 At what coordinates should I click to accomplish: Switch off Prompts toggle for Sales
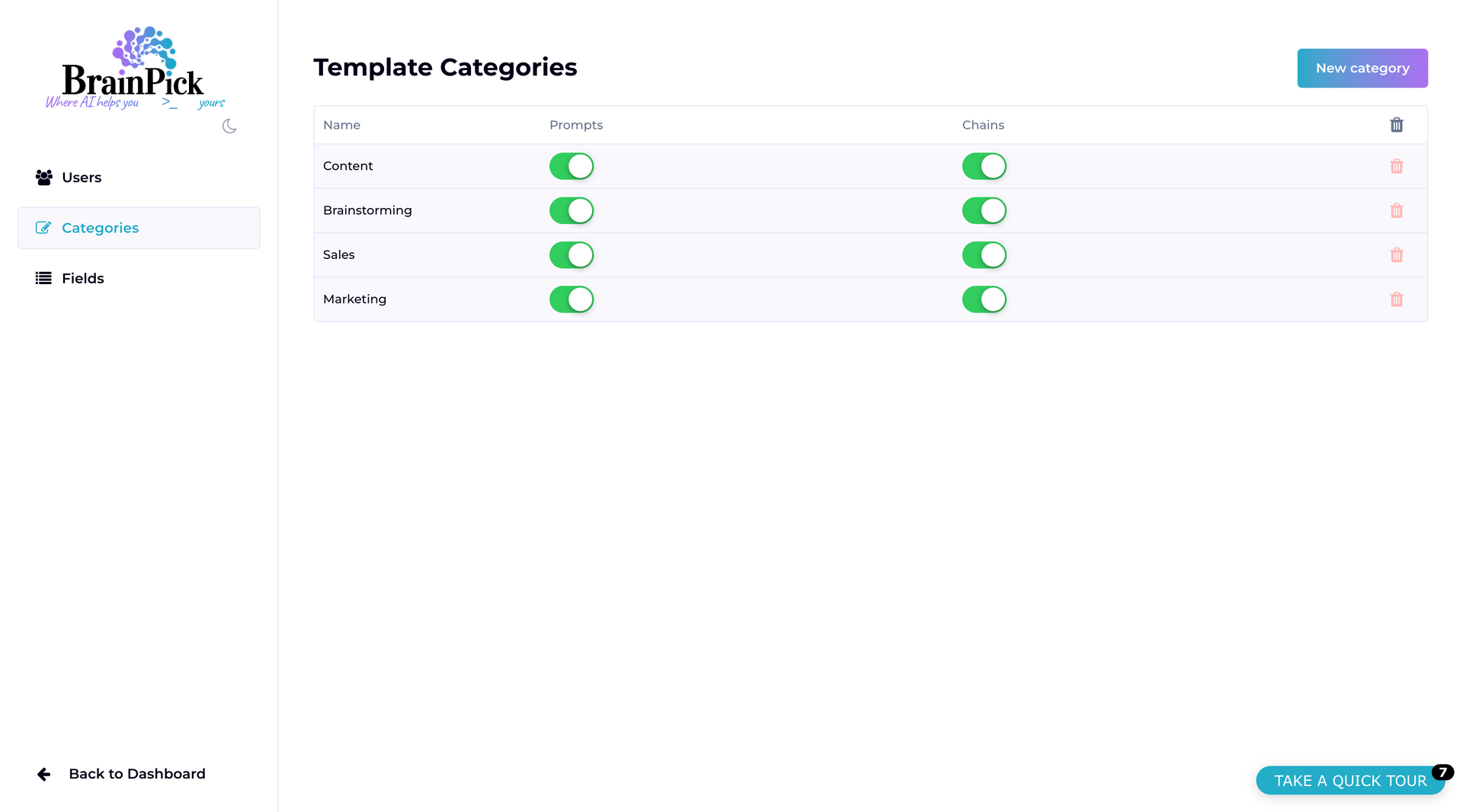pos(571,255)
